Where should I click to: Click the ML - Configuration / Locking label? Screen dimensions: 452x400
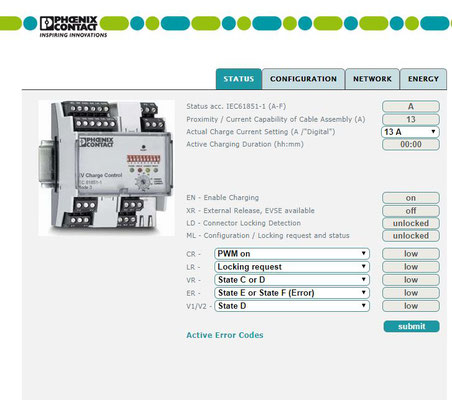pyautogui.click(x=268, y=236)
